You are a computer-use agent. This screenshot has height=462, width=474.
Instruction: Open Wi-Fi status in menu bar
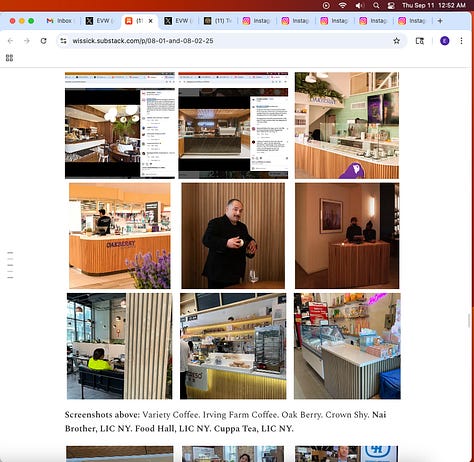(342, 5)
